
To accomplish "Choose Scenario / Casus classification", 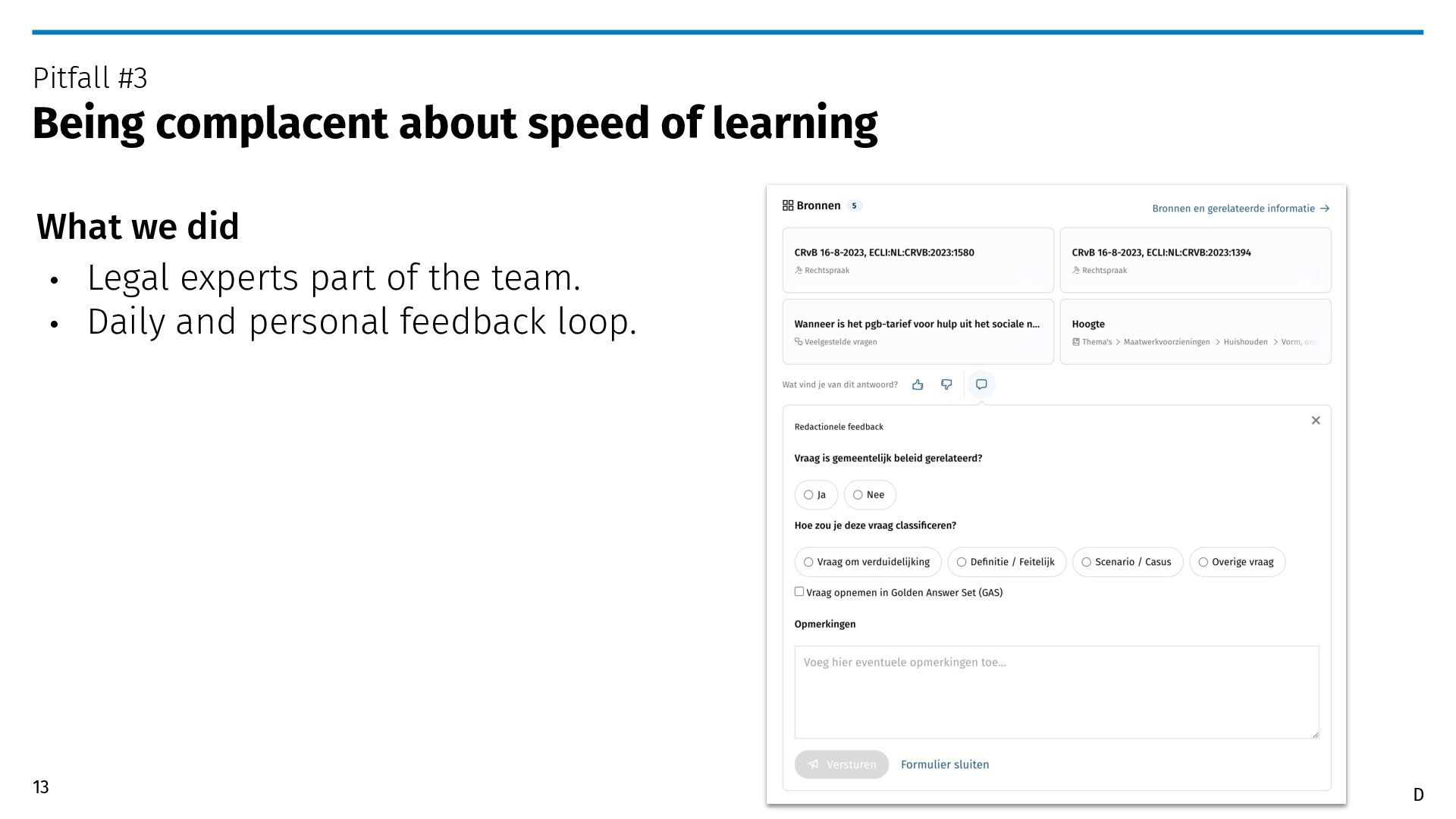I will [1086, 562].
